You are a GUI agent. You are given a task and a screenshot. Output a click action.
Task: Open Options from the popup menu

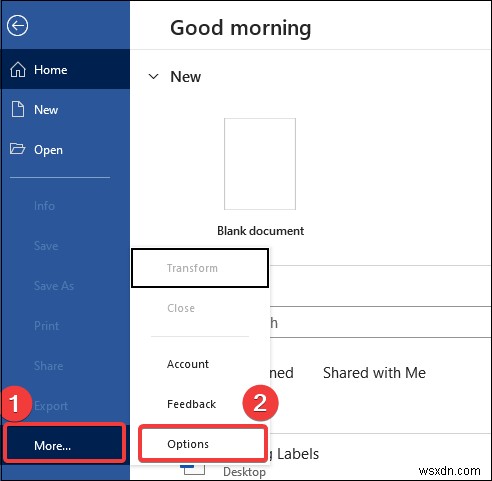tap(203, 444)
